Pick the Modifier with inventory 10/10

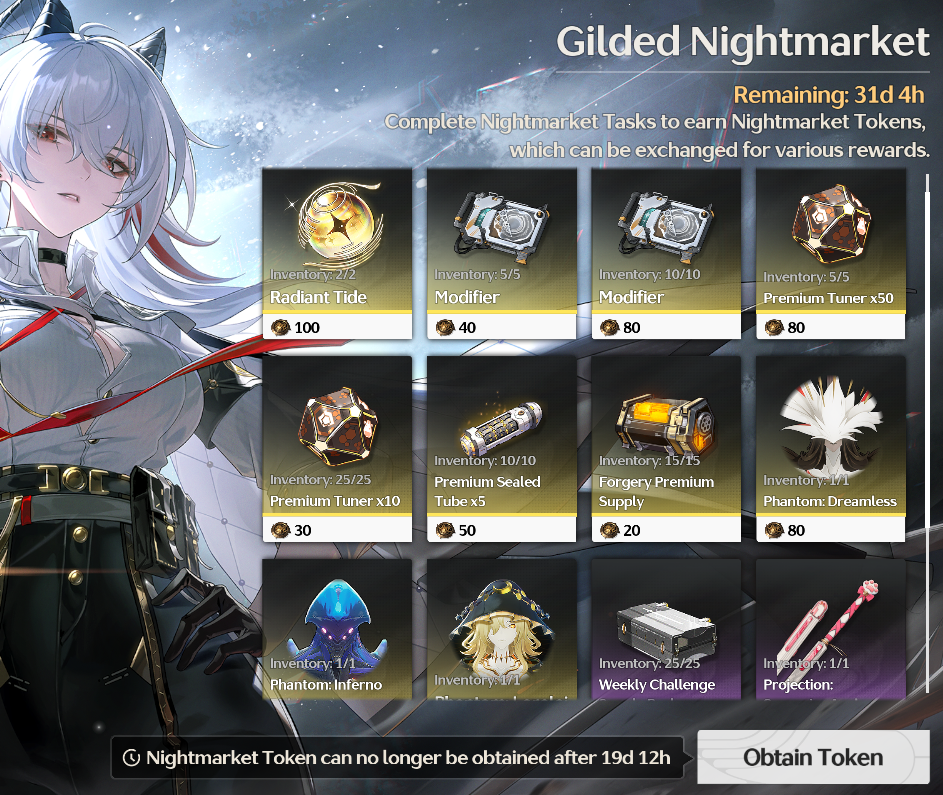[666, 253]
